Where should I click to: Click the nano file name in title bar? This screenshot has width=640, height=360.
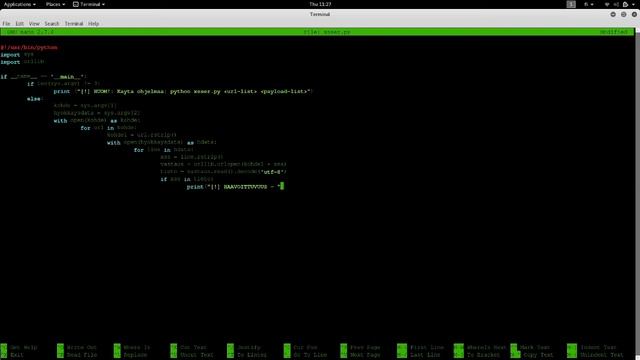coord(327,32)
